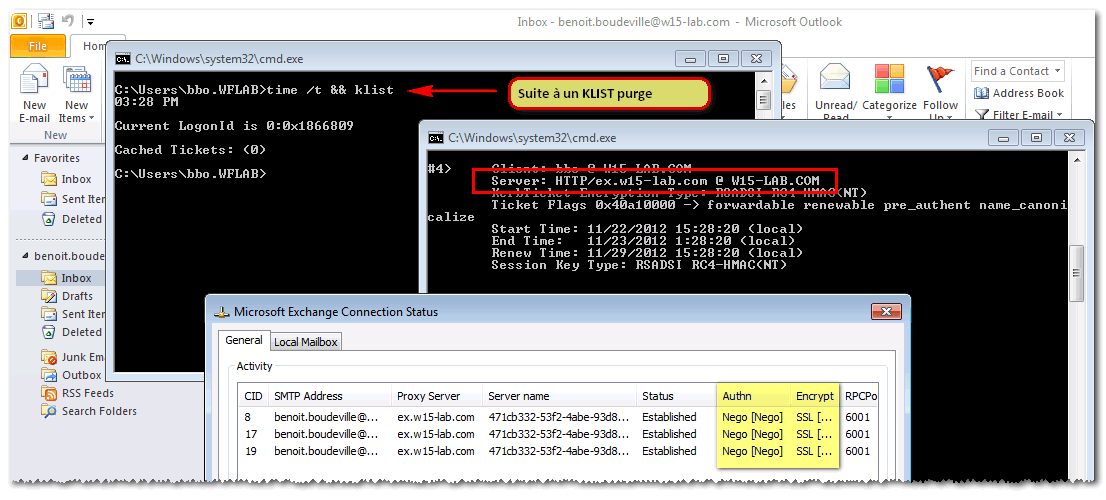Open the Find a Contact dropdown arrow
This screenshot has height=500, width=1106.
pos(1057,71)
